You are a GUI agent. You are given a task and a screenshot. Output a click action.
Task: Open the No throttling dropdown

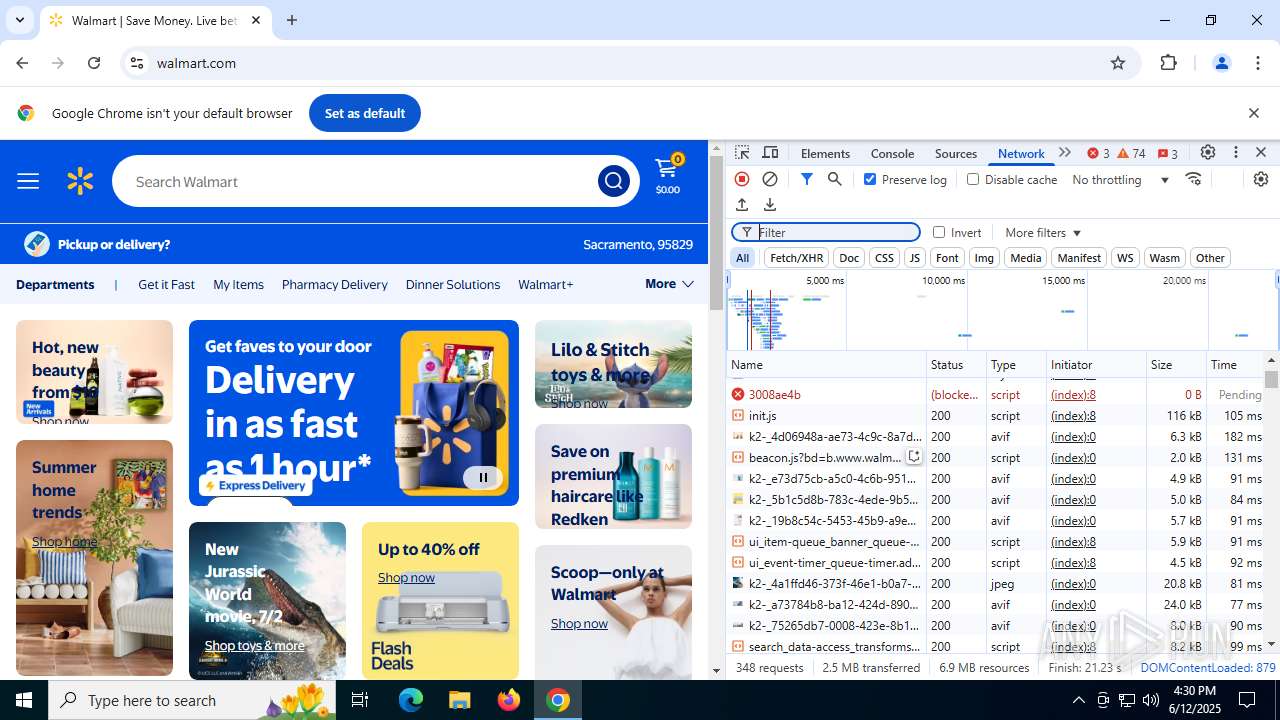point(1120,179)
